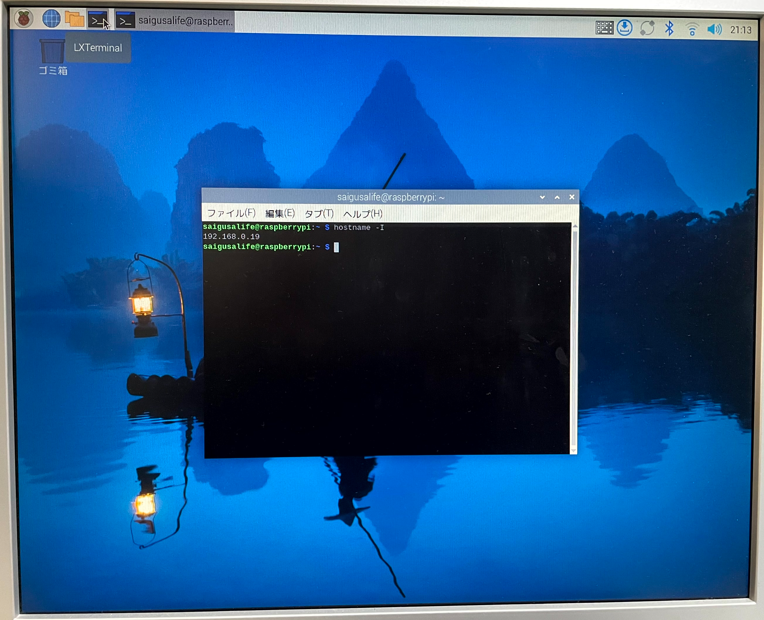The image size is (764, 620).
Task: Click the clock showing 21:13
Action: click(741, 30)
